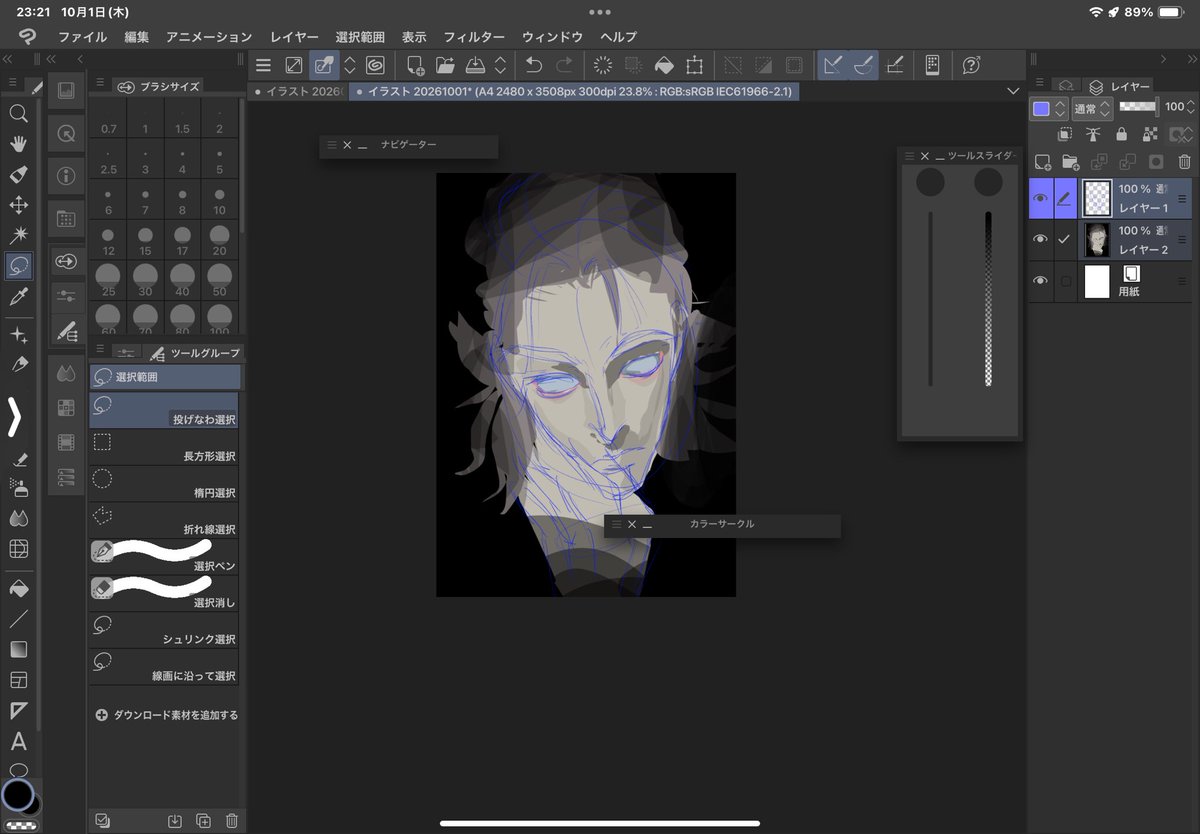1200x834 pixels.
Task: Select the eyedropper tool
Action: [18, 296]
